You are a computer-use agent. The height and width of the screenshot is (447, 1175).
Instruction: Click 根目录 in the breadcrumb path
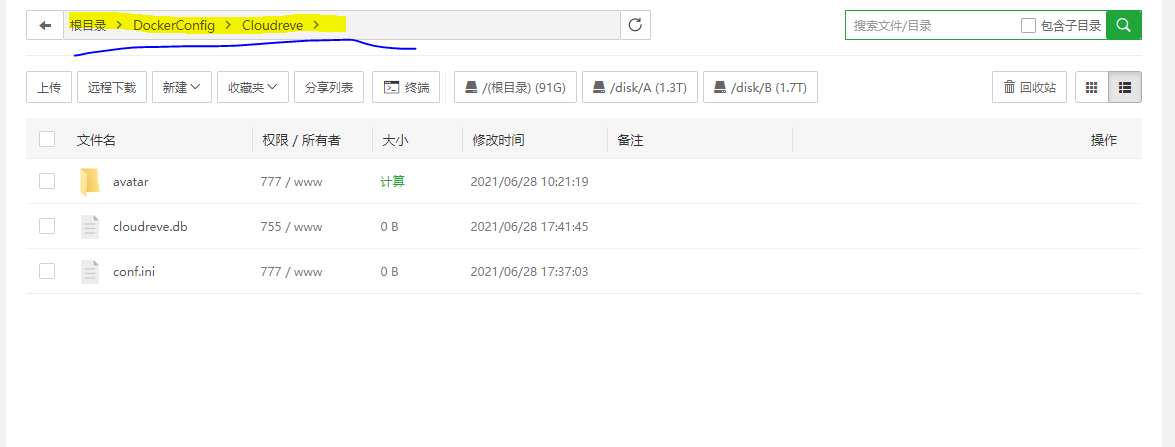click(88, 25)
